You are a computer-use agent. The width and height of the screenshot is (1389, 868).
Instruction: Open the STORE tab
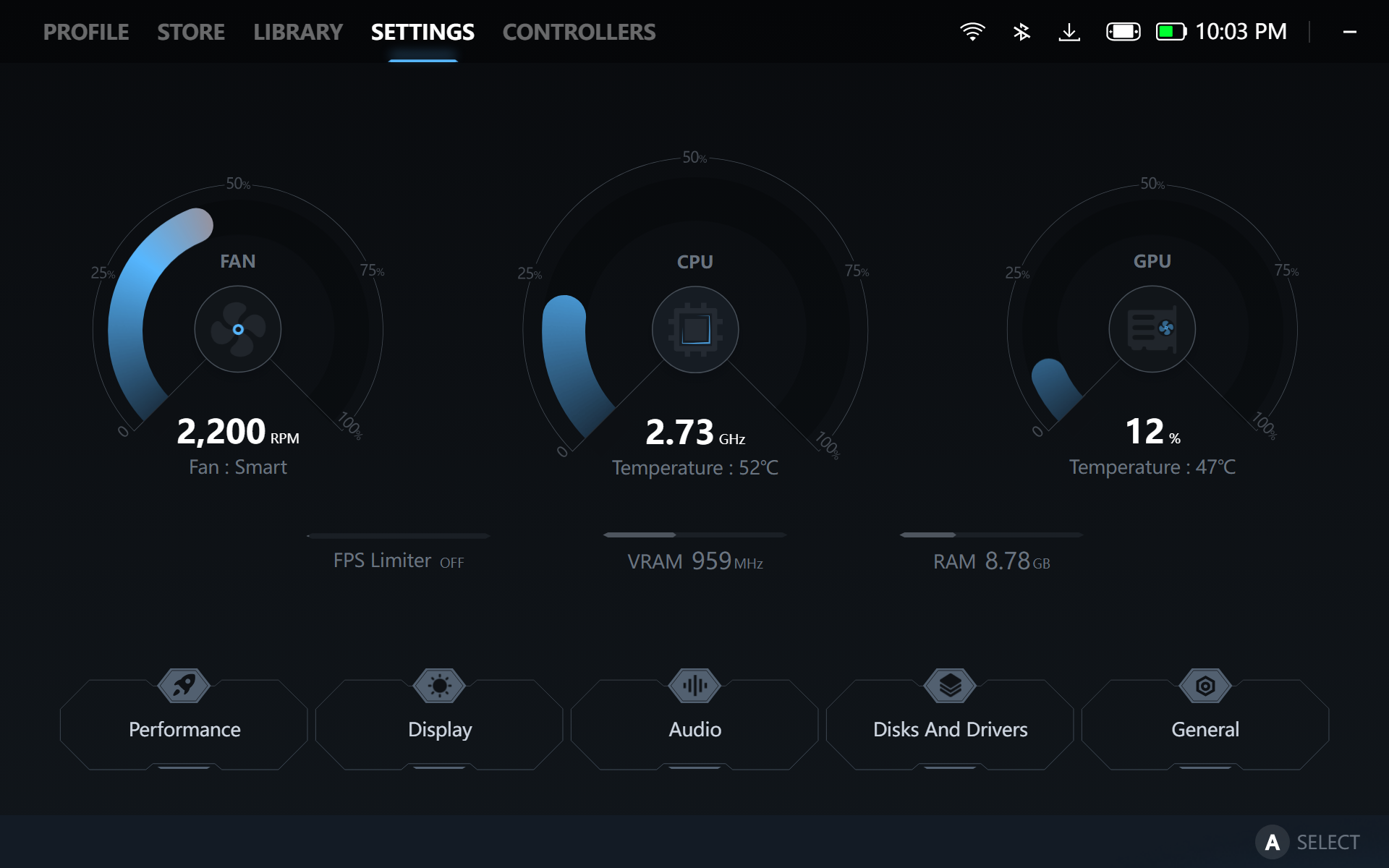tap(191, 32)
